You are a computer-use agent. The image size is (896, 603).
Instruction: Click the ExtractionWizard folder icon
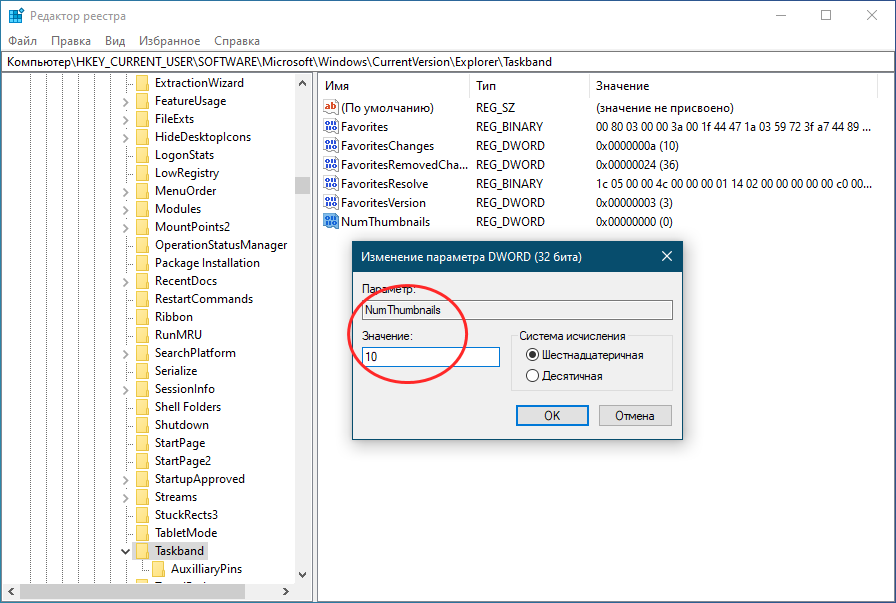pyautogui.click(x=142, y=83)
